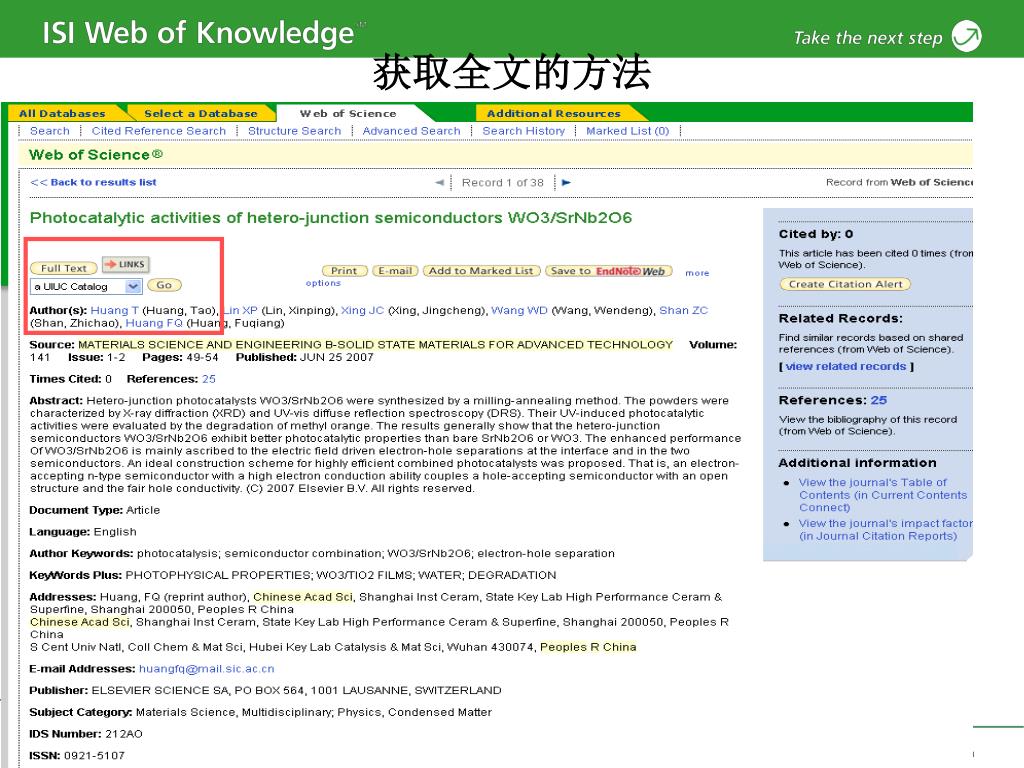Image resolution: width=1024 pixels, height=768 pixels.
Task: Open Advanced Search
Action: pyautogui.click(x=411, y=131)
